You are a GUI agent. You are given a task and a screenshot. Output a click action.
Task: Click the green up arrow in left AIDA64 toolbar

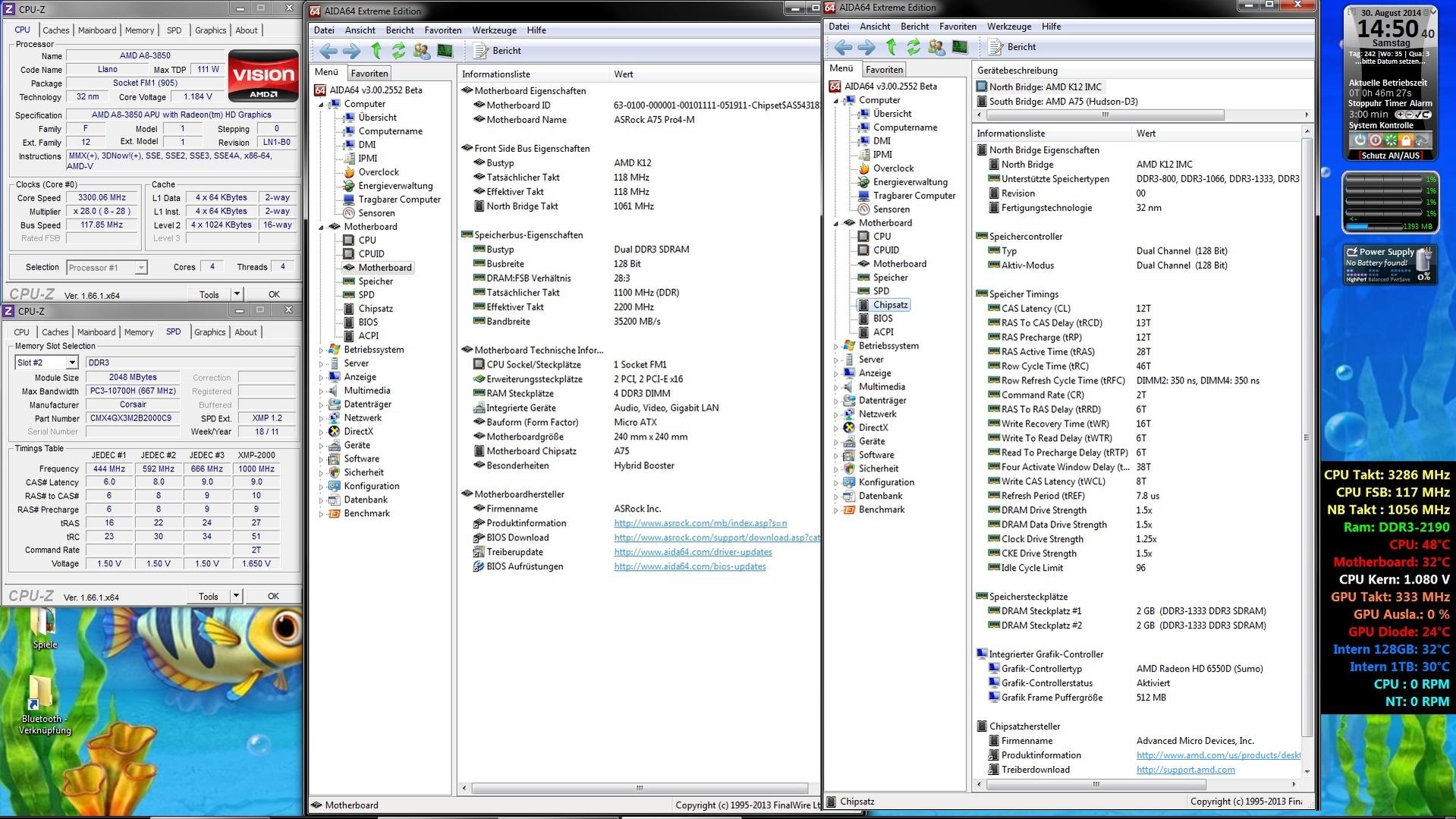click(x=376, y=51)
